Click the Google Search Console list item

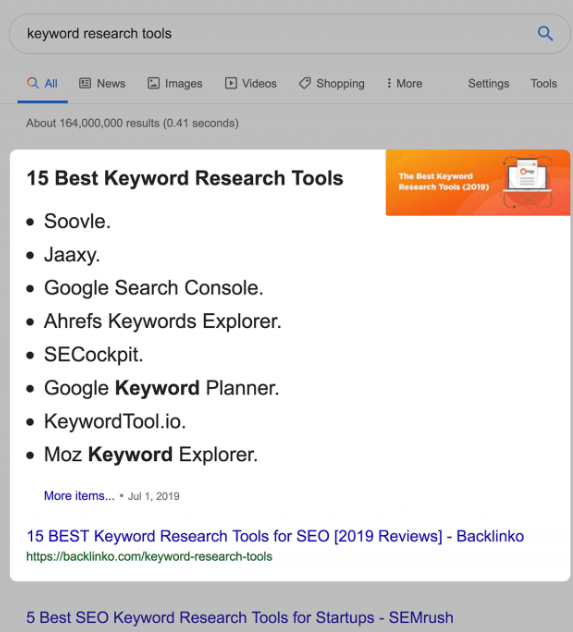tap(154, 288)
